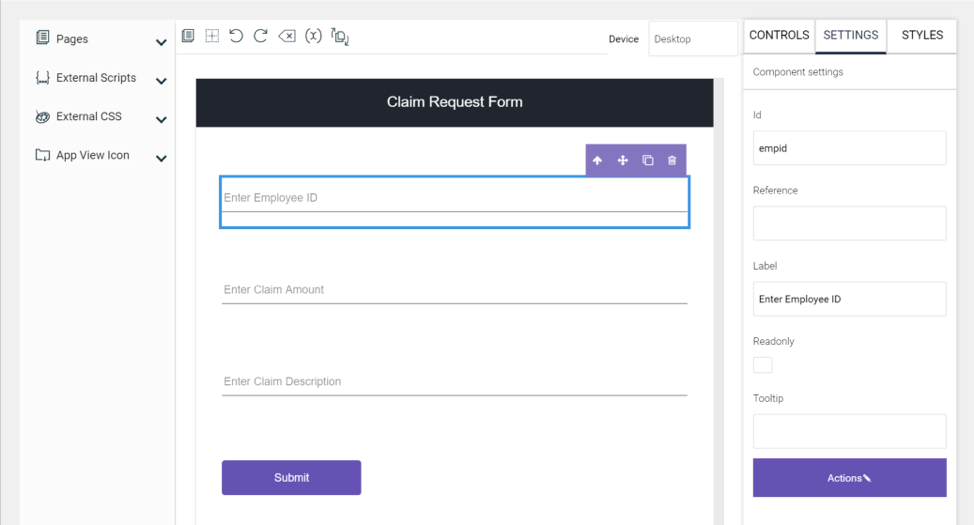
Task: Click the Submit button on form
Action: point(291,478)
